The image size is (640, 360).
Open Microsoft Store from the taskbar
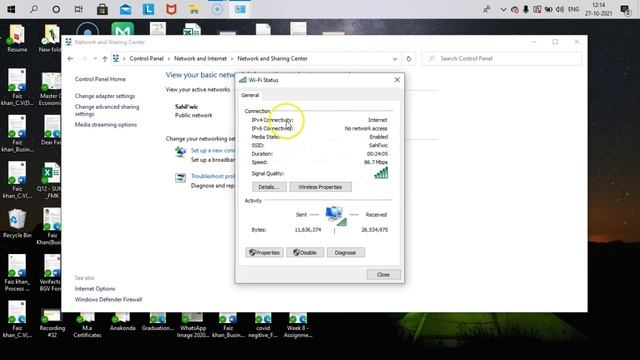[x=102, y=9]
